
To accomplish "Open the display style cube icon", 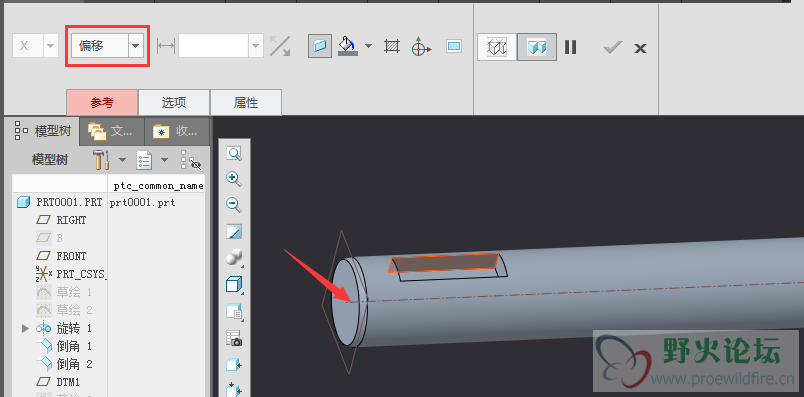I will (234, 285).
